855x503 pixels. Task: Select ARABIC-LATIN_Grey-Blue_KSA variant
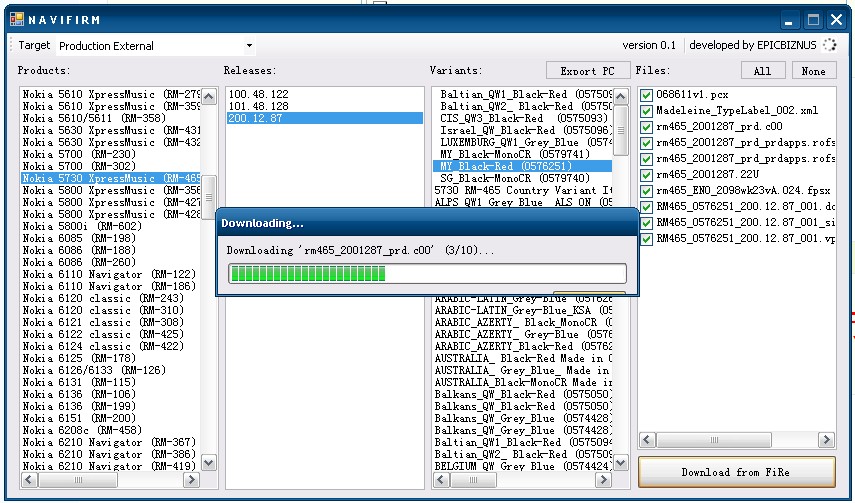click(x=523, y=310)
